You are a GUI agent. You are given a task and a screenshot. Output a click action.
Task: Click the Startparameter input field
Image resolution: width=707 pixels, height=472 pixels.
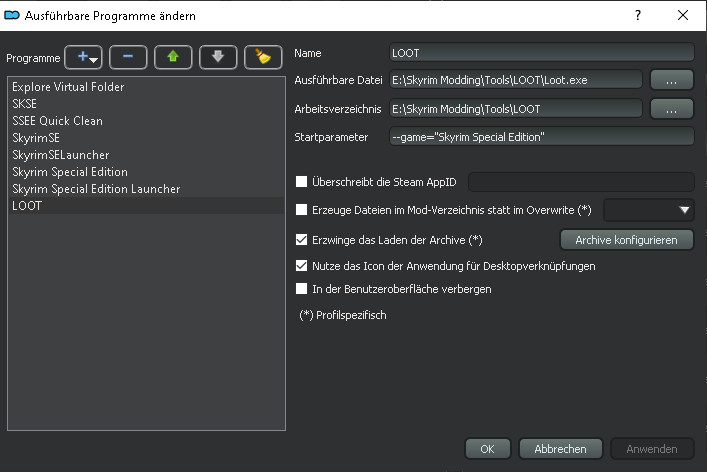coord(541,136)
